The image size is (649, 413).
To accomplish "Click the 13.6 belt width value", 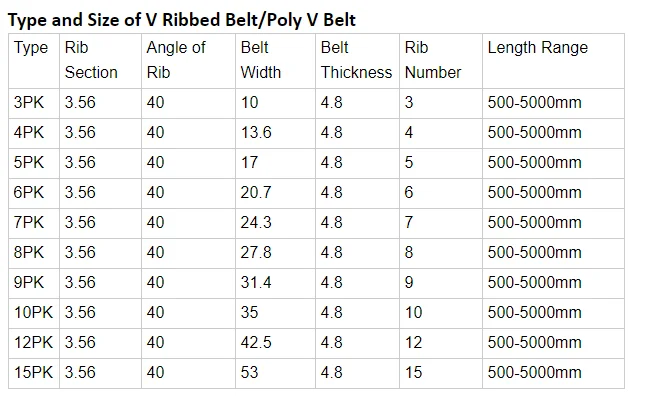I will tap(257, 132).
